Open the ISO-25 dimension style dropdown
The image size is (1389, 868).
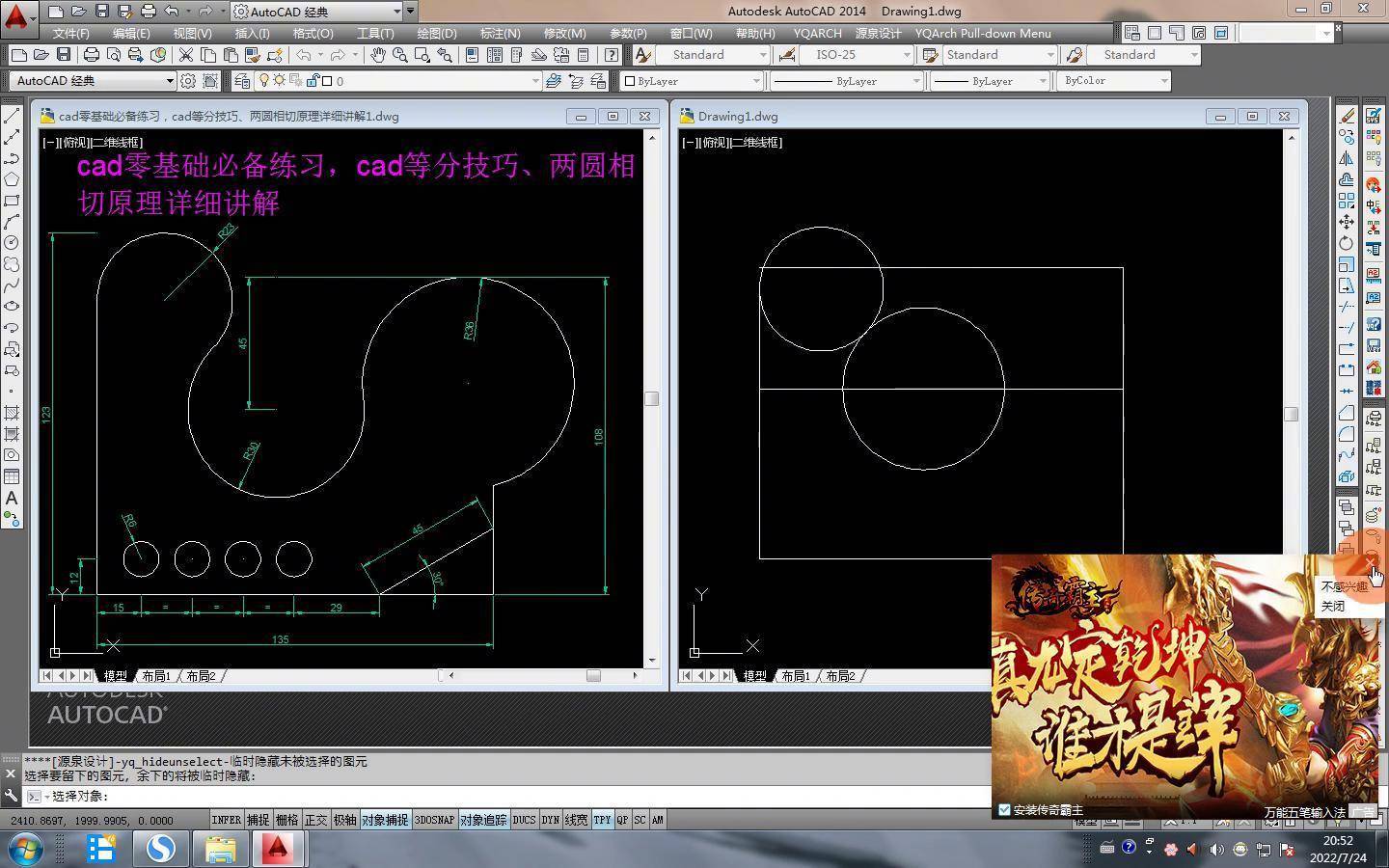click(x=906, y=55)
